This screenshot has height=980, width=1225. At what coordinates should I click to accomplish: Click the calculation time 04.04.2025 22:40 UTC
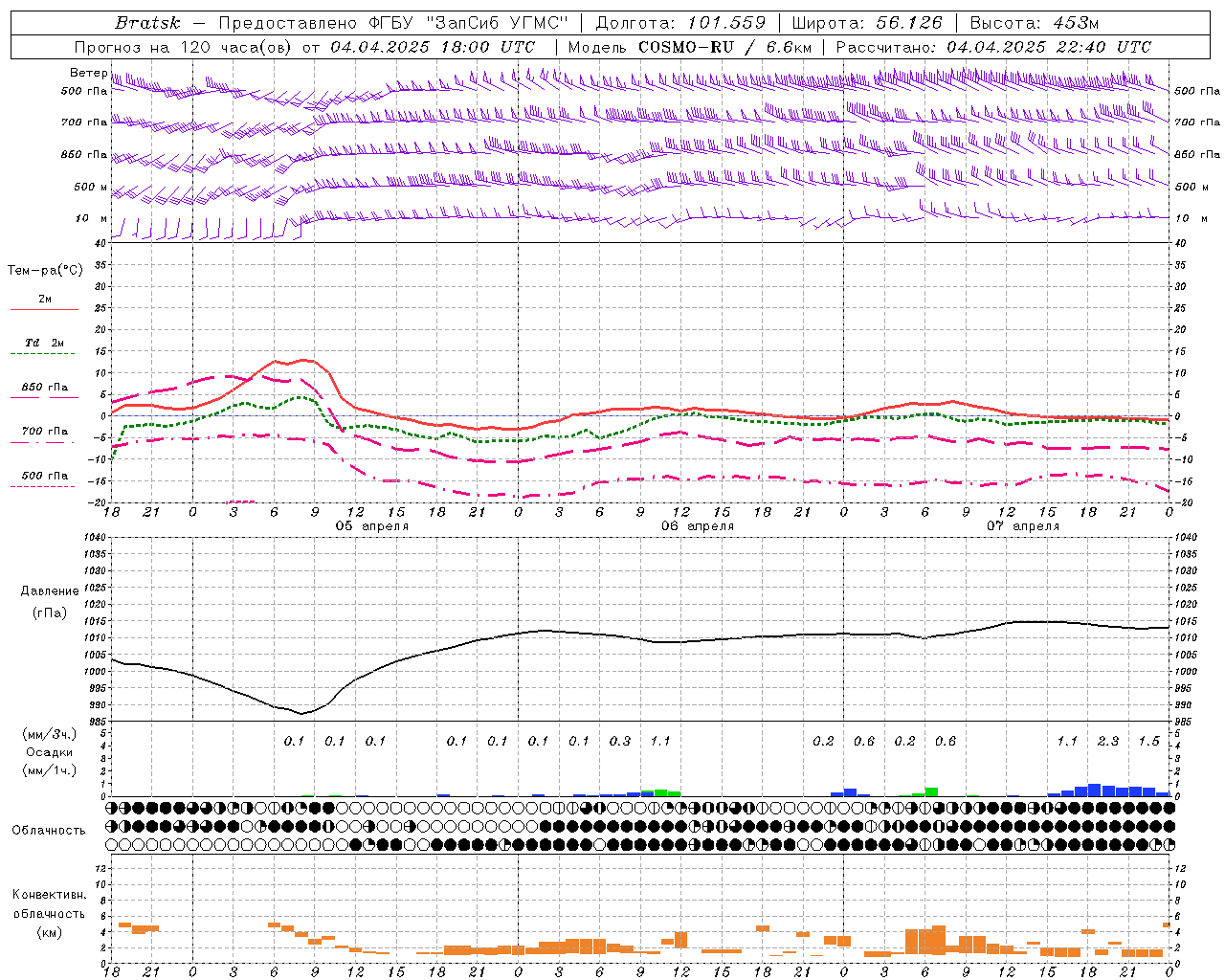point(1049,47)
